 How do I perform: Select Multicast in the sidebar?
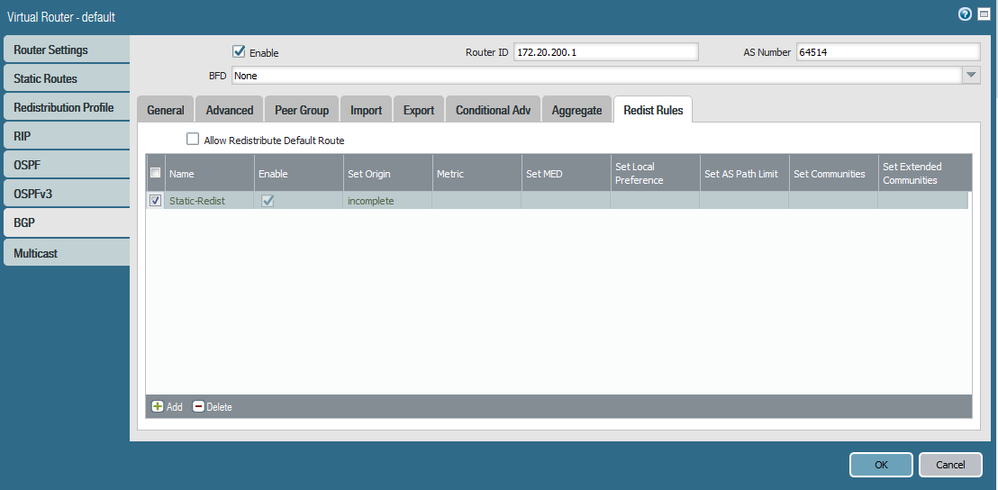tap(67, 253)
